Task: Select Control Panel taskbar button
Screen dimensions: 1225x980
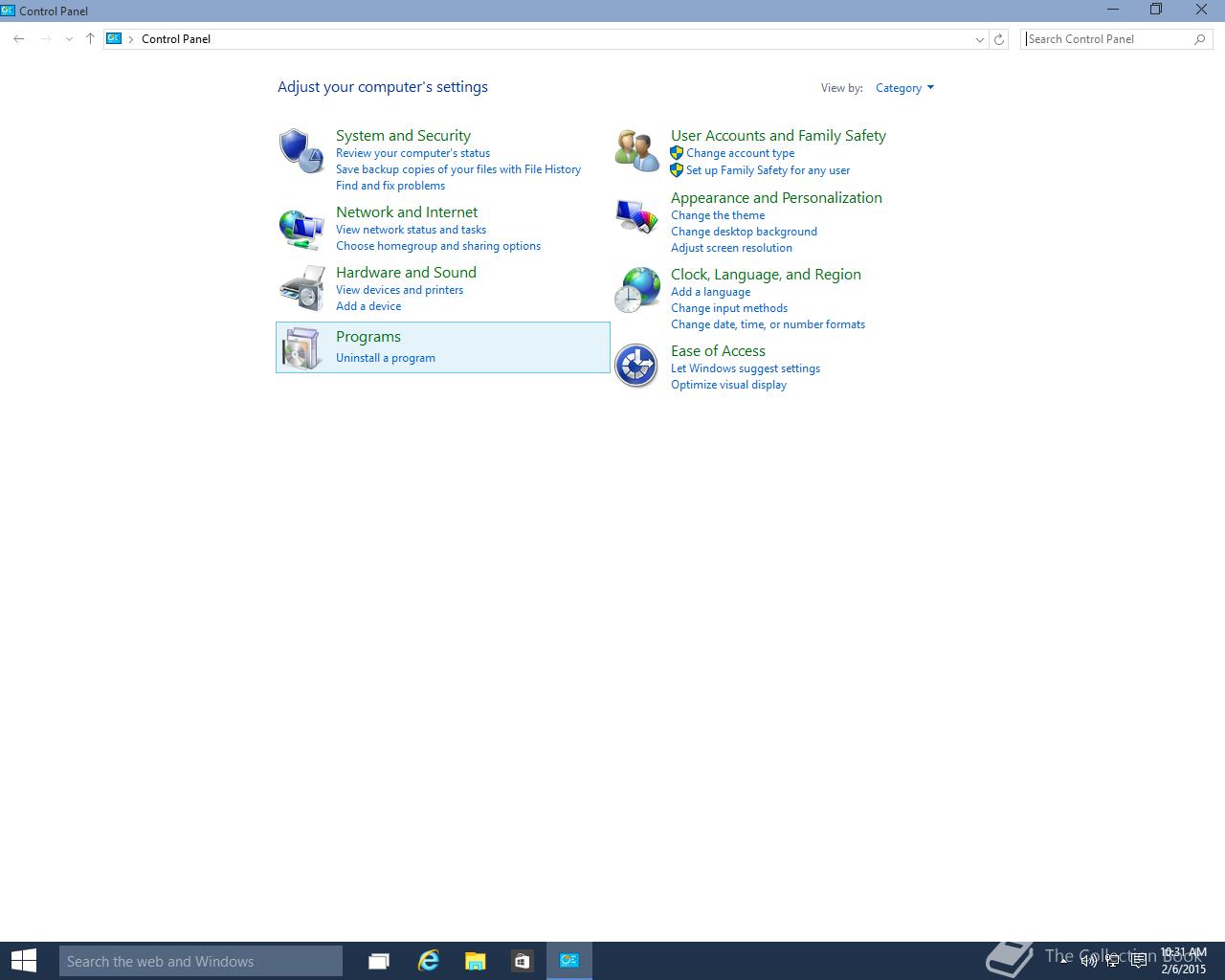Action: pyautogui.click(x=569, y=961)
